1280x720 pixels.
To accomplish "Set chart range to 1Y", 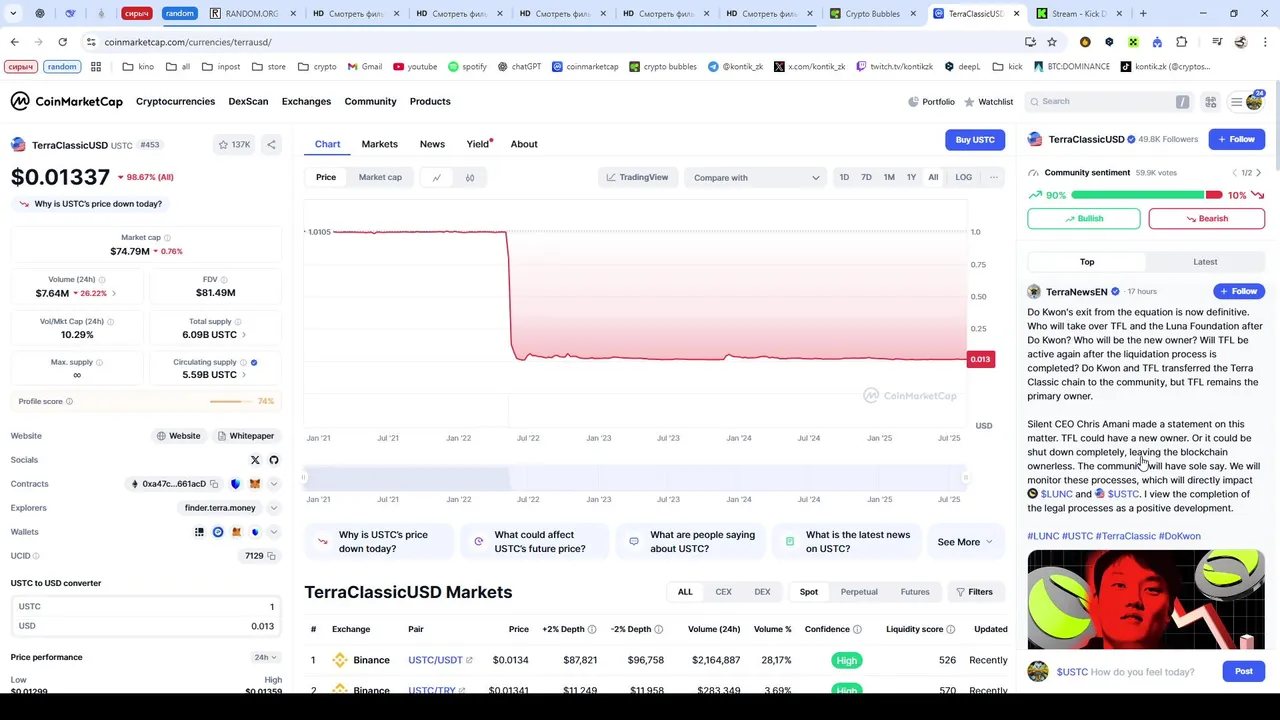I will 911,177.
